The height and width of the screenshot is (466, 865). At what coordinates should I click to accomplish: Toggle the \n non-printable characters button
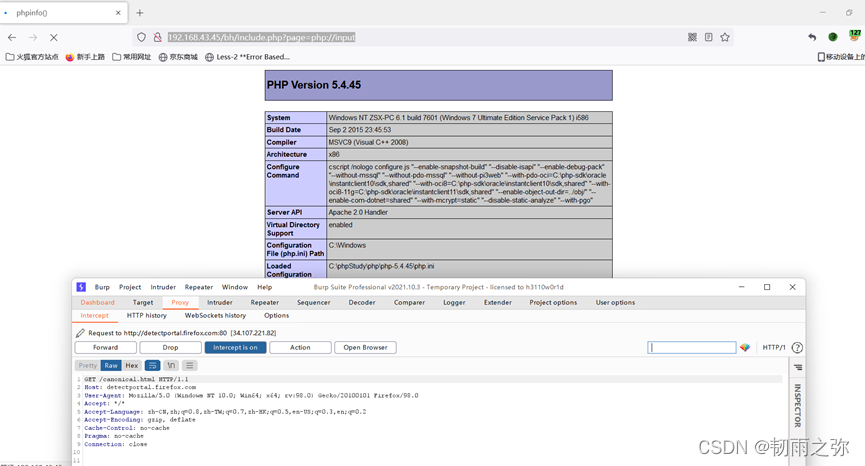pyautogui.click(x=171, y=365)
